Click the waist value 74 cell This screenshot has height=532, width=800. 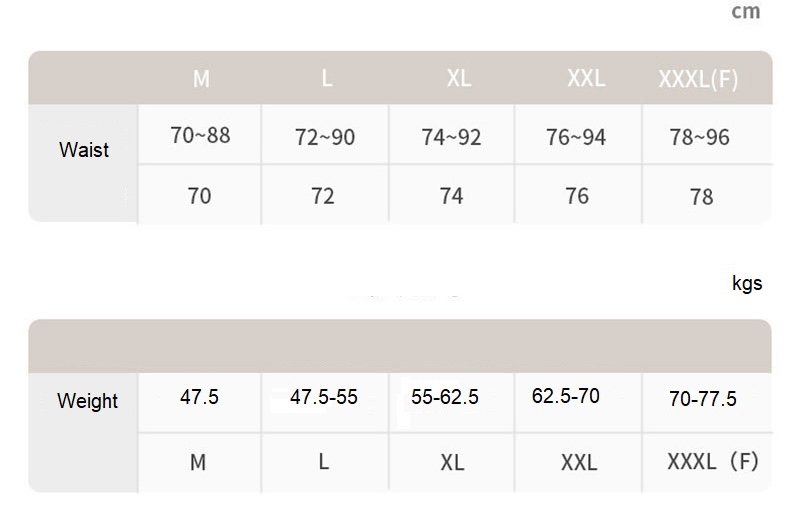tap(452, 196)
